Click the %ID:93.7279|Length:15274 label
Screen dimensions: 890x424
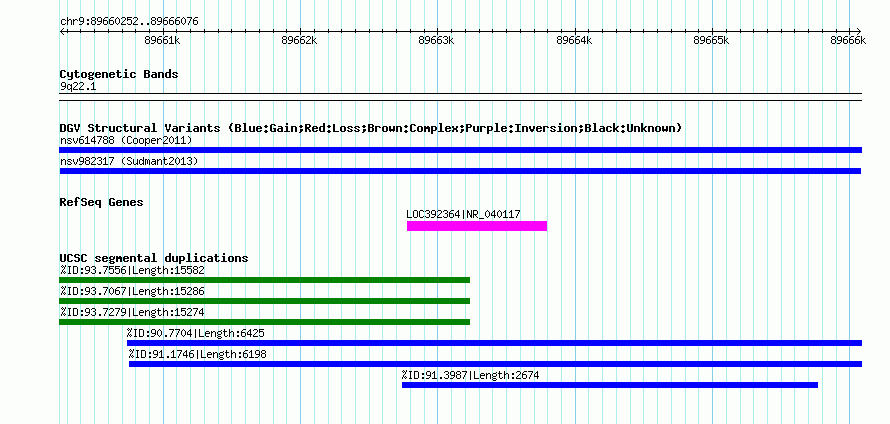coord(132,313)
